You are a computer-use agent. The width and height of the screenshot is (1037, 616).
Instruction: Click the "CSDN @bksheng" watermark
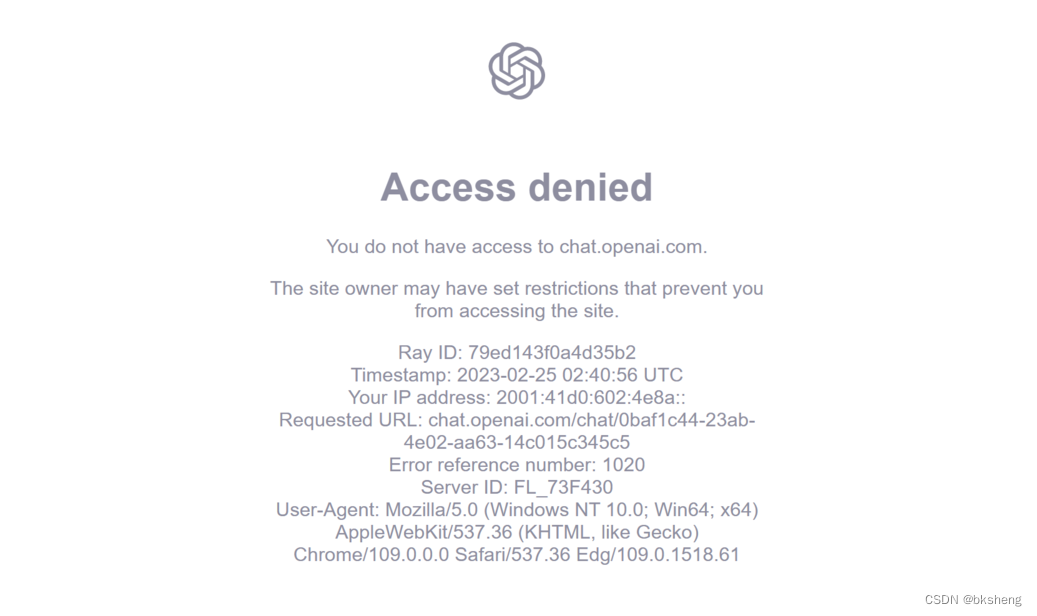coord(973,600)
